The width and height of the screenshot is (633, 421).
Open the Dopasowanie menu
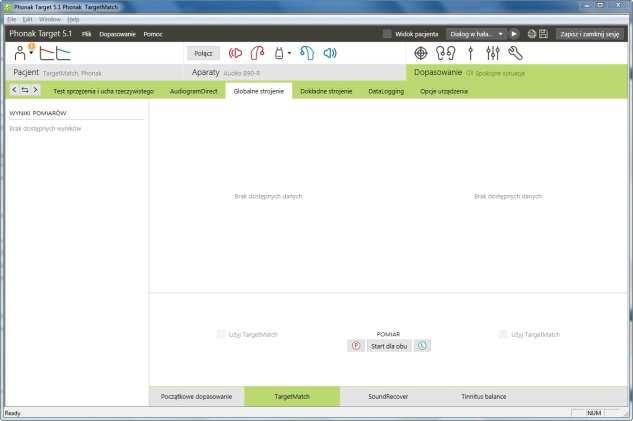coord(117,34)
